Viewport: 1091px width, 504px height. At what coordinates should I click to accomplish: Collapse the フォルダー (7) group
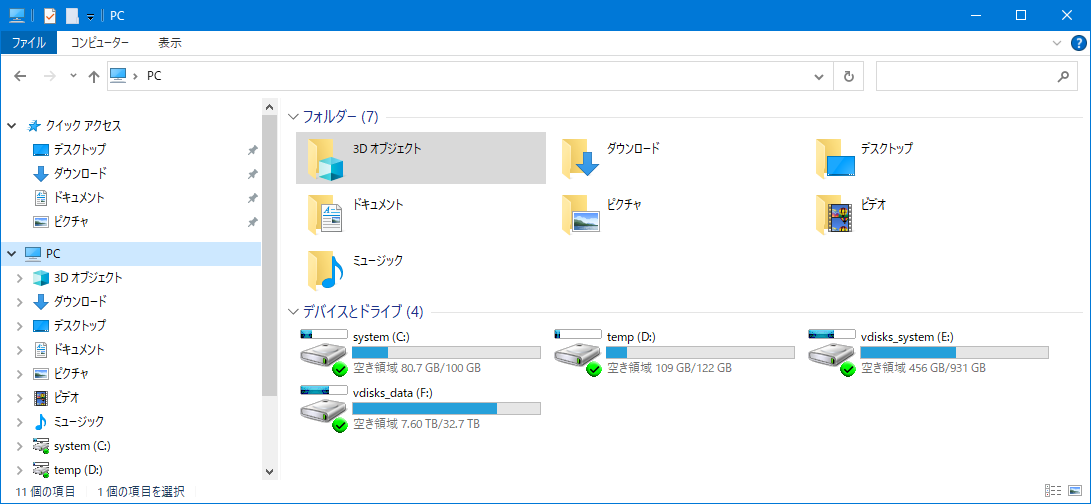[293, 116]
